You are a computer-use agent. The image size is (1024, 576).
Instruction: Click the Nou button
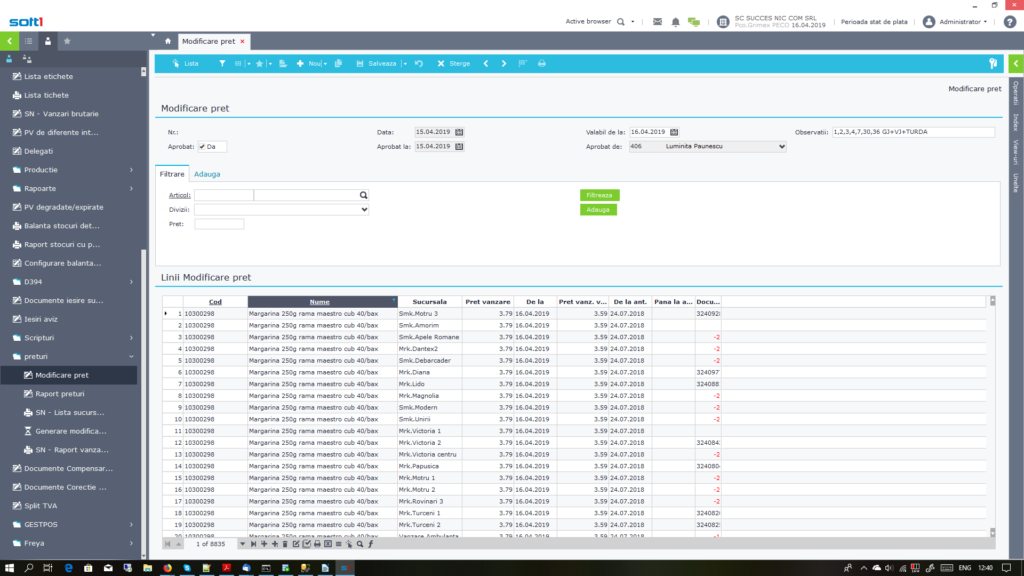309,63
